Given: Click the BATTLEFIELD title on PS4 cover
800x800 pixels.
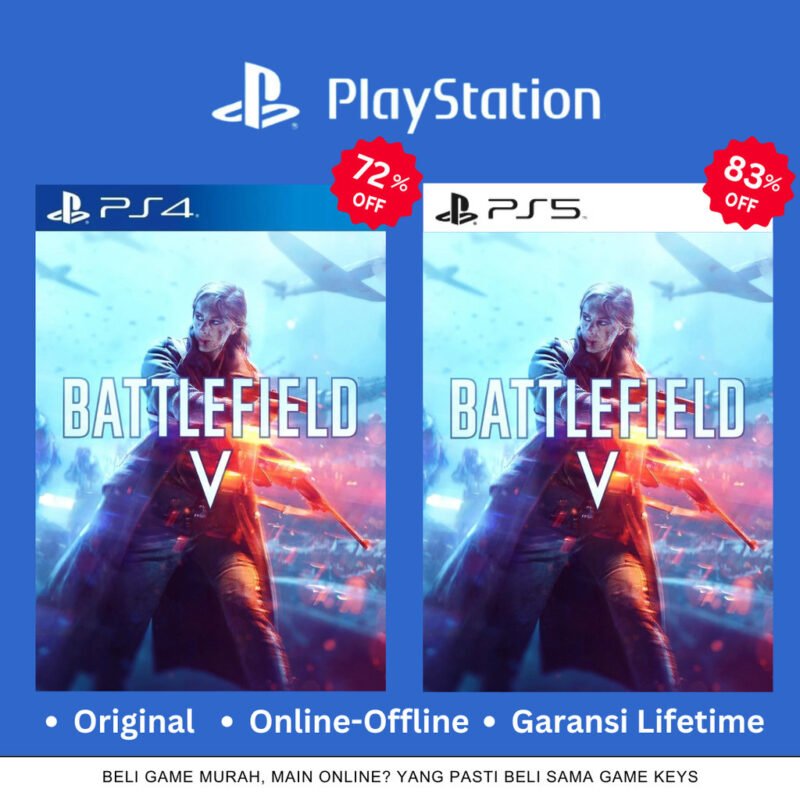Looking at the screenshot, I should pyautogui.click(x=210, y=408).
